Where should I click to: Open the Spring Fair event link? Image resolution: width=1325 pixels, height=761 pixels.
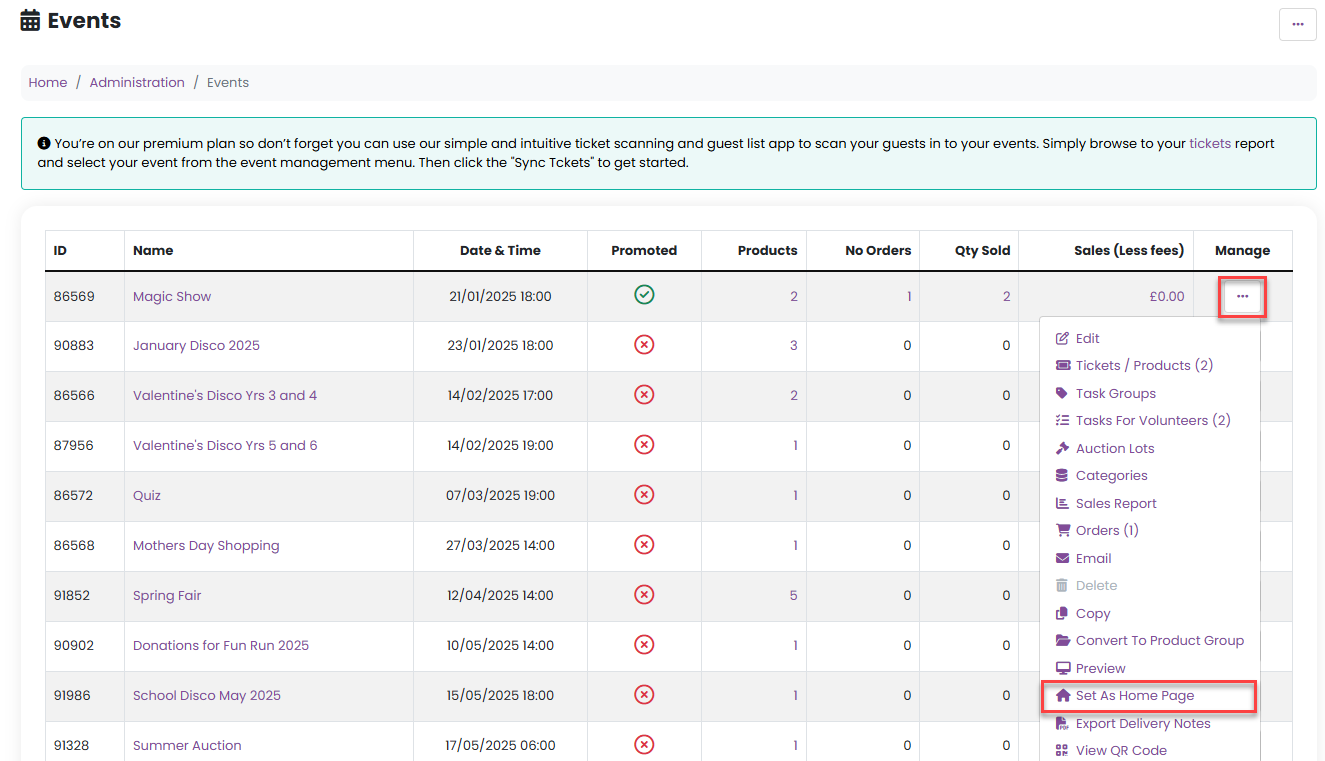167,595
